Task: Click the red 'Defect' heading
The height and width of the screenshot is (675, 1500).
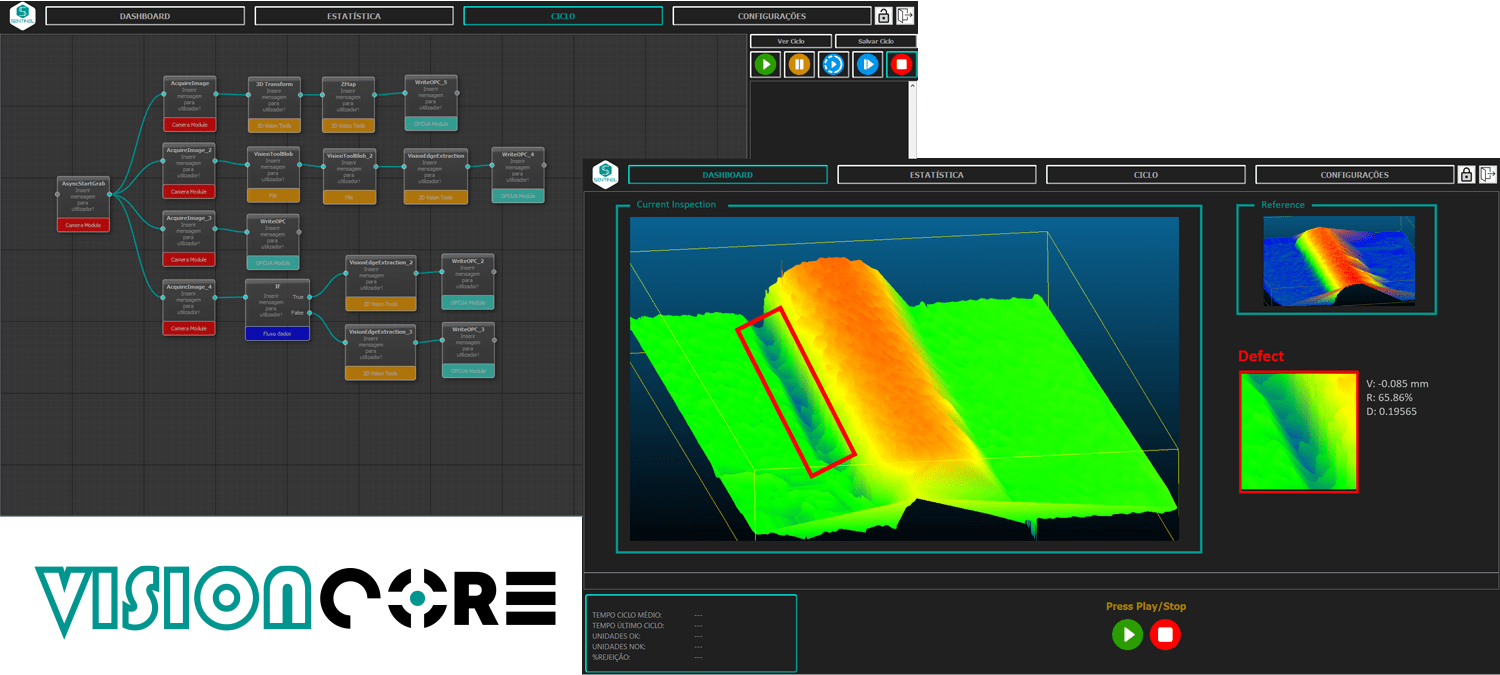Action: point(1261,356)
